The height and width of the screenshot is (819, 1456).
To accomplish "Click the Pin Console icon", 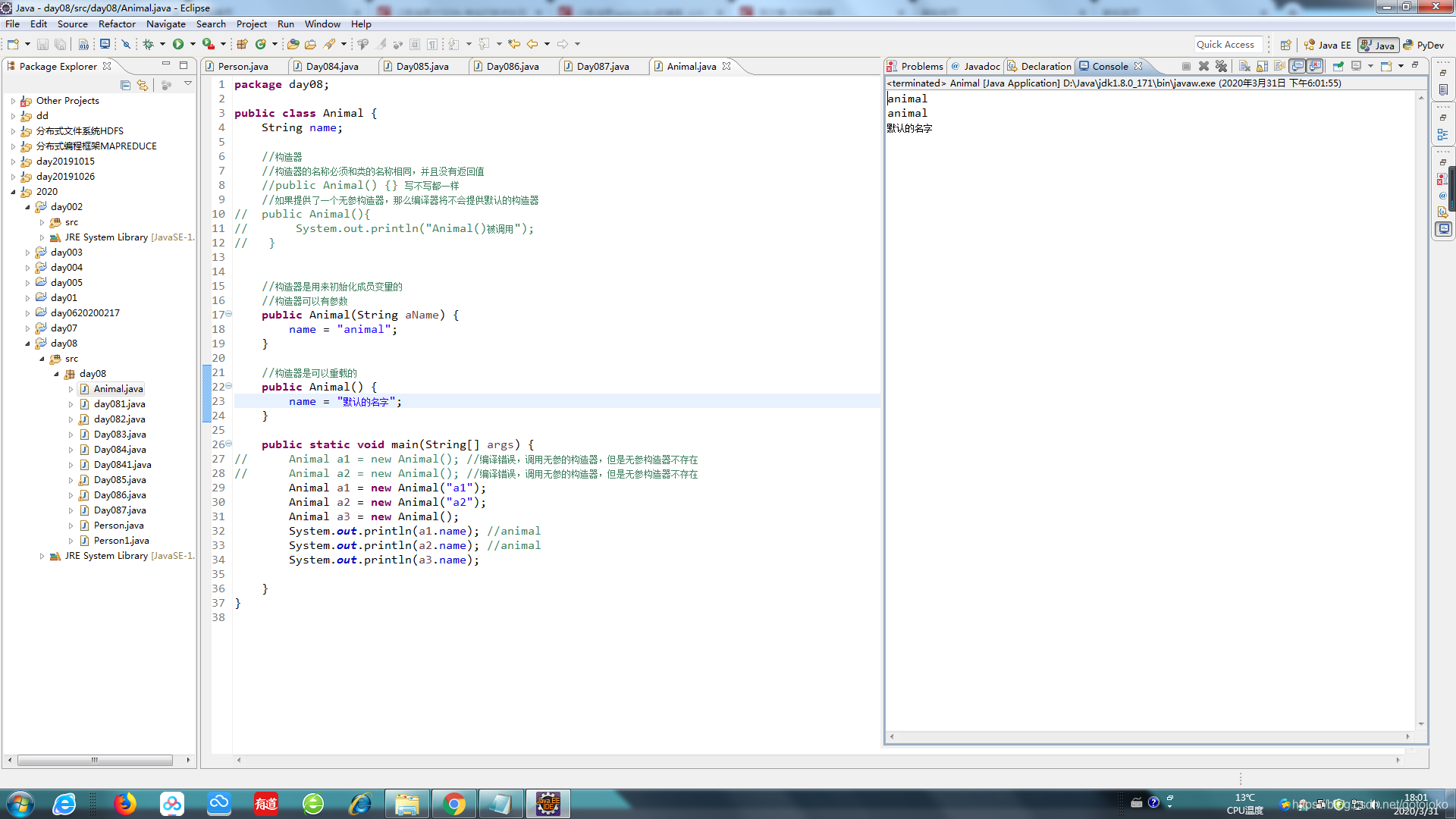I will point(1338,67).
